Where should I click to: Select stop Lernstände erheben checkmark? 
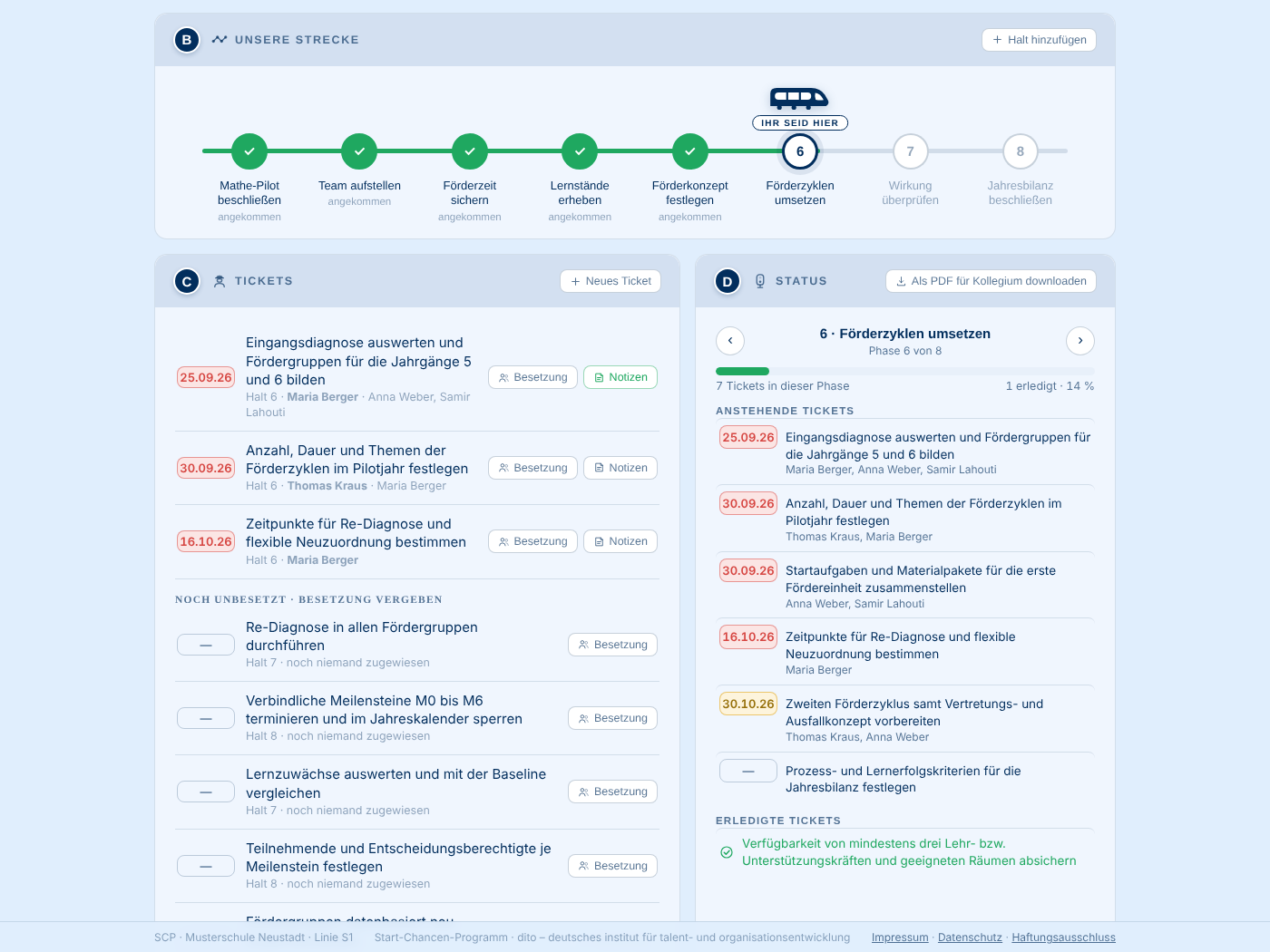[580, 151]
